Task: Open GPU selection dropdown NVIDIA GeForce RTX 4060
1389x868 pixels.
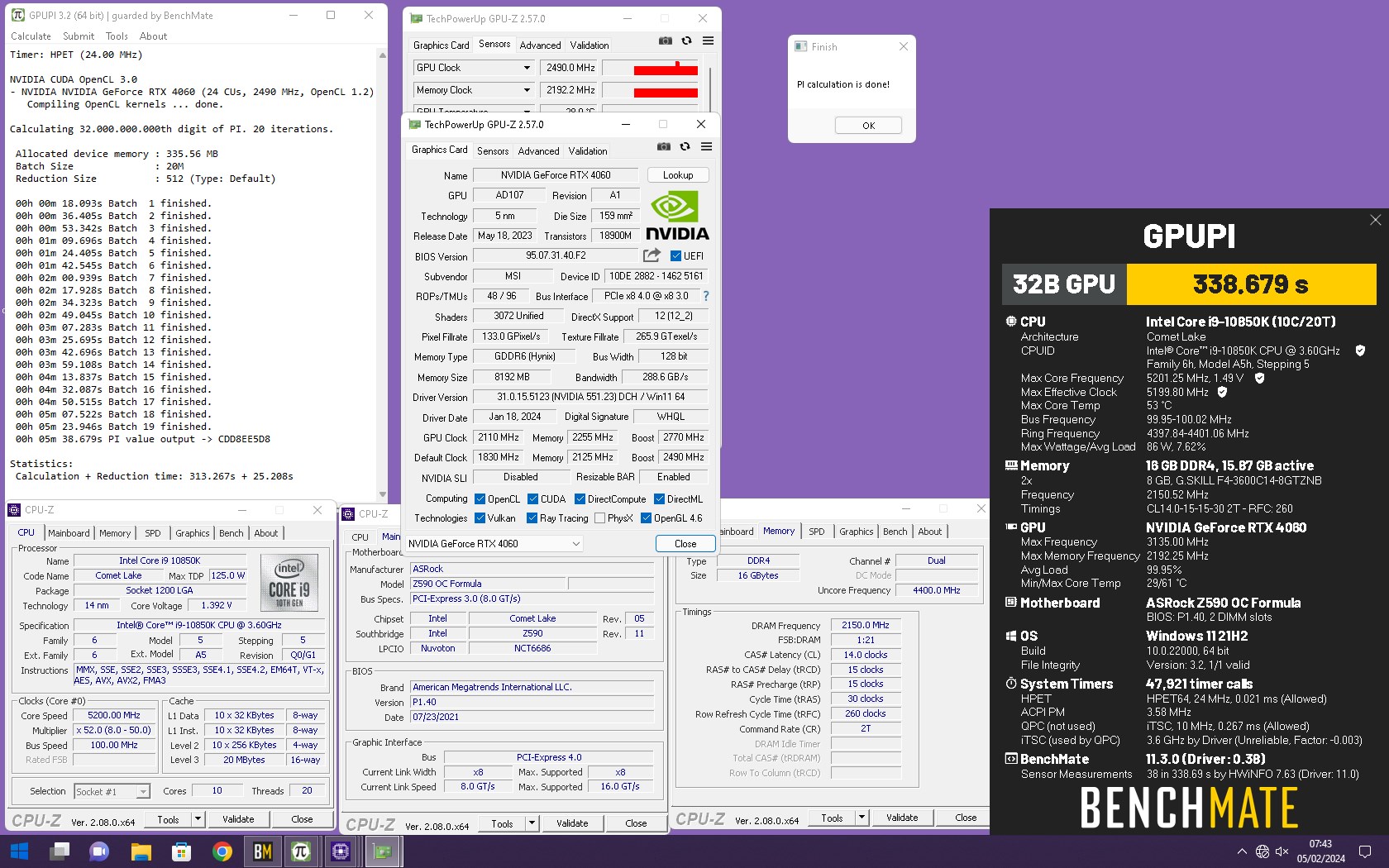Action: [x=494, y=544]
